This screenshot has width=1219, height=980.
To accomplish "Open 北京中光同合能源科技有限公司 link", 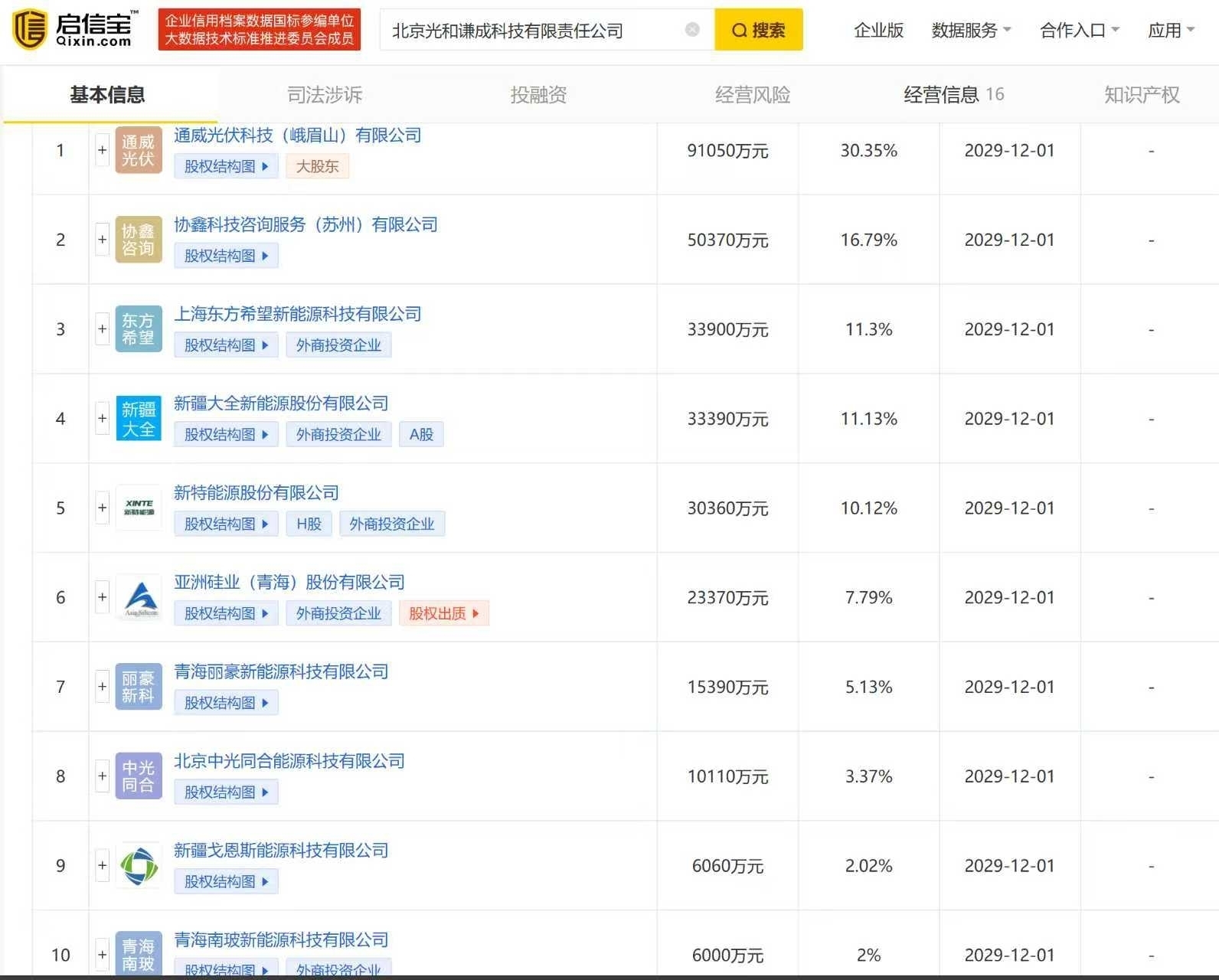I will (x=289, y=761).
